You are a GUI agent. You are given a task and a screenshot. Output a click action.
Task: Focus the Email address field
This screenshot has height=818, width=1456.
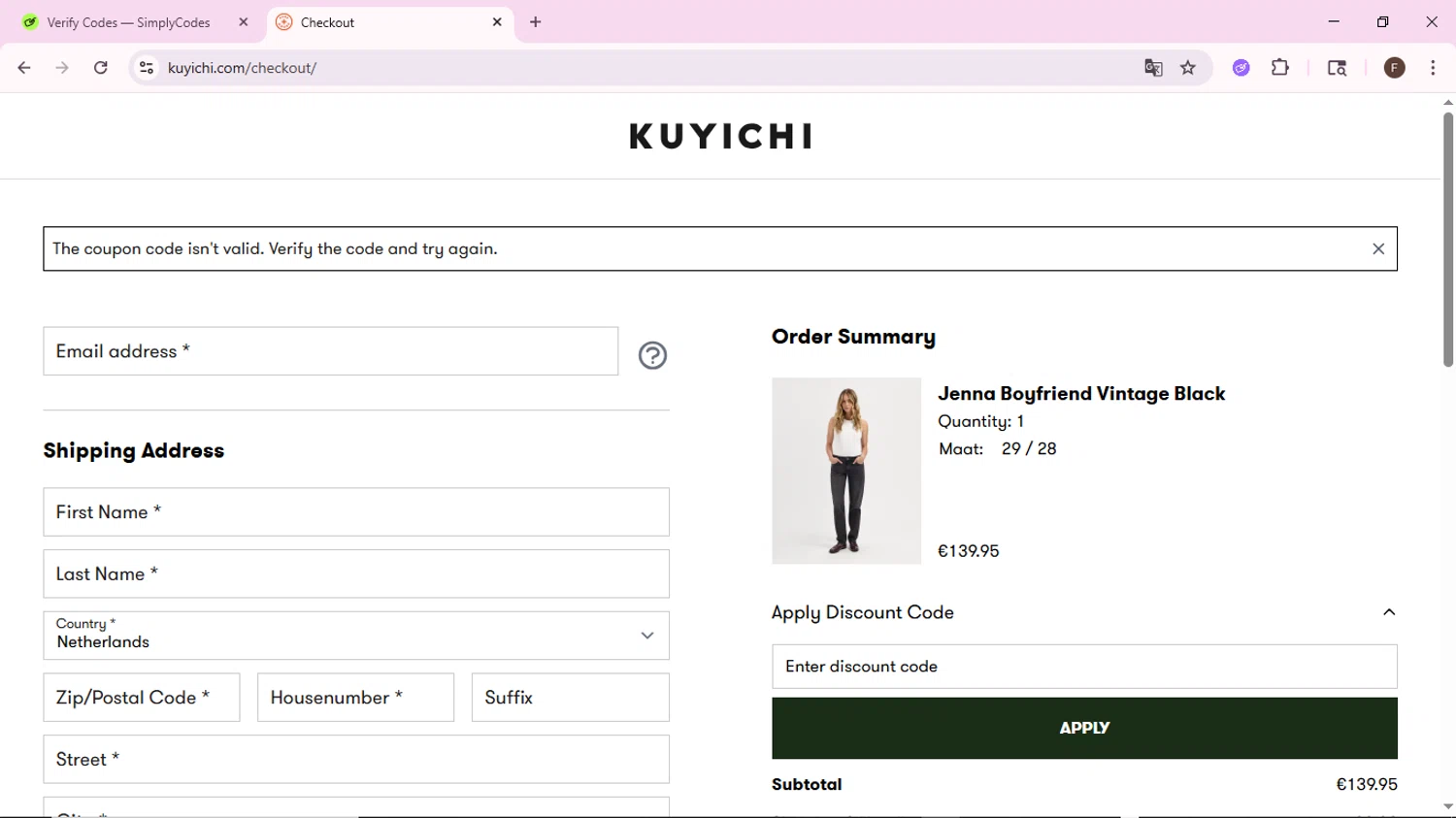(x=331, y=351)
